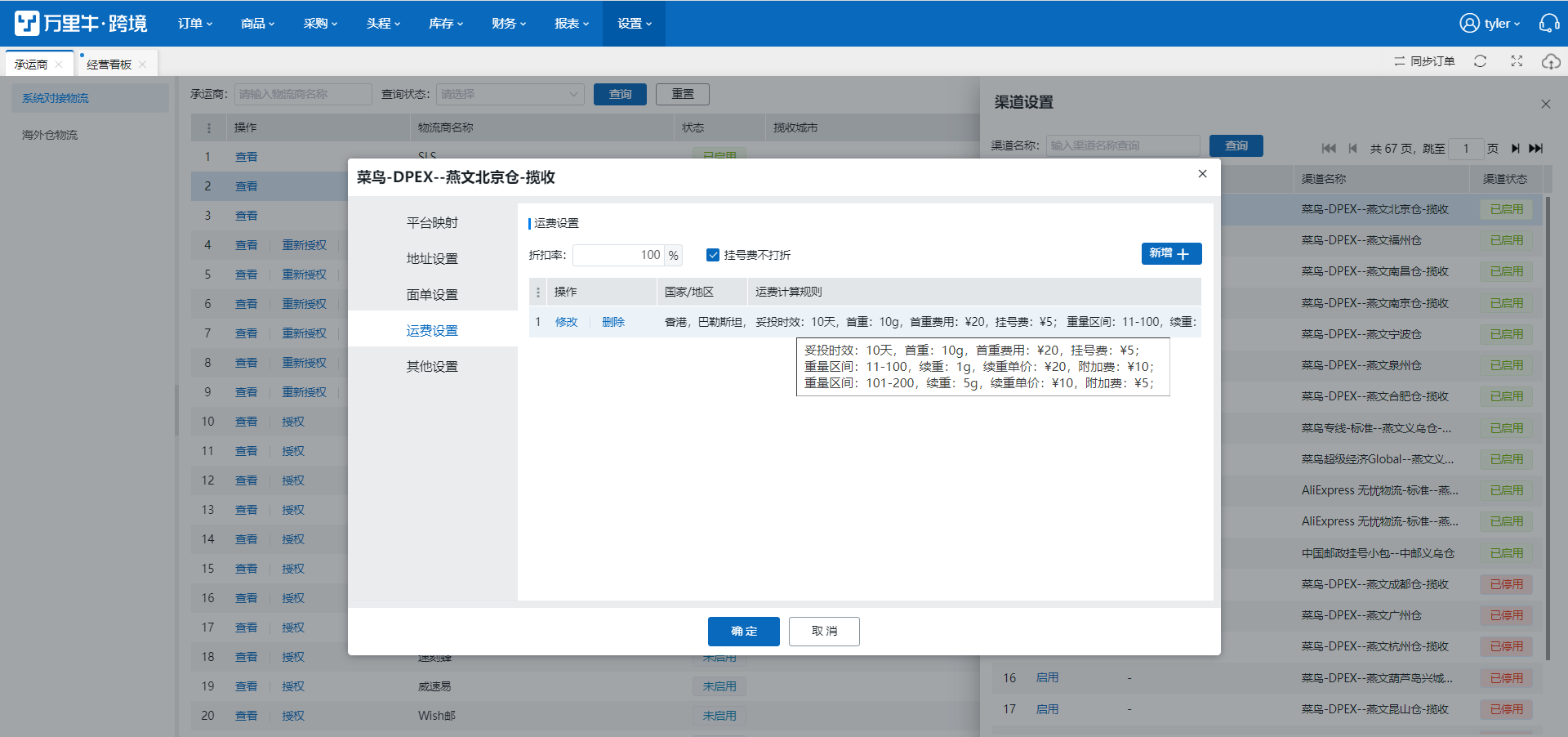Click 启用 link in channel row 16
1568x737 pixels.
click(1047, 677)
